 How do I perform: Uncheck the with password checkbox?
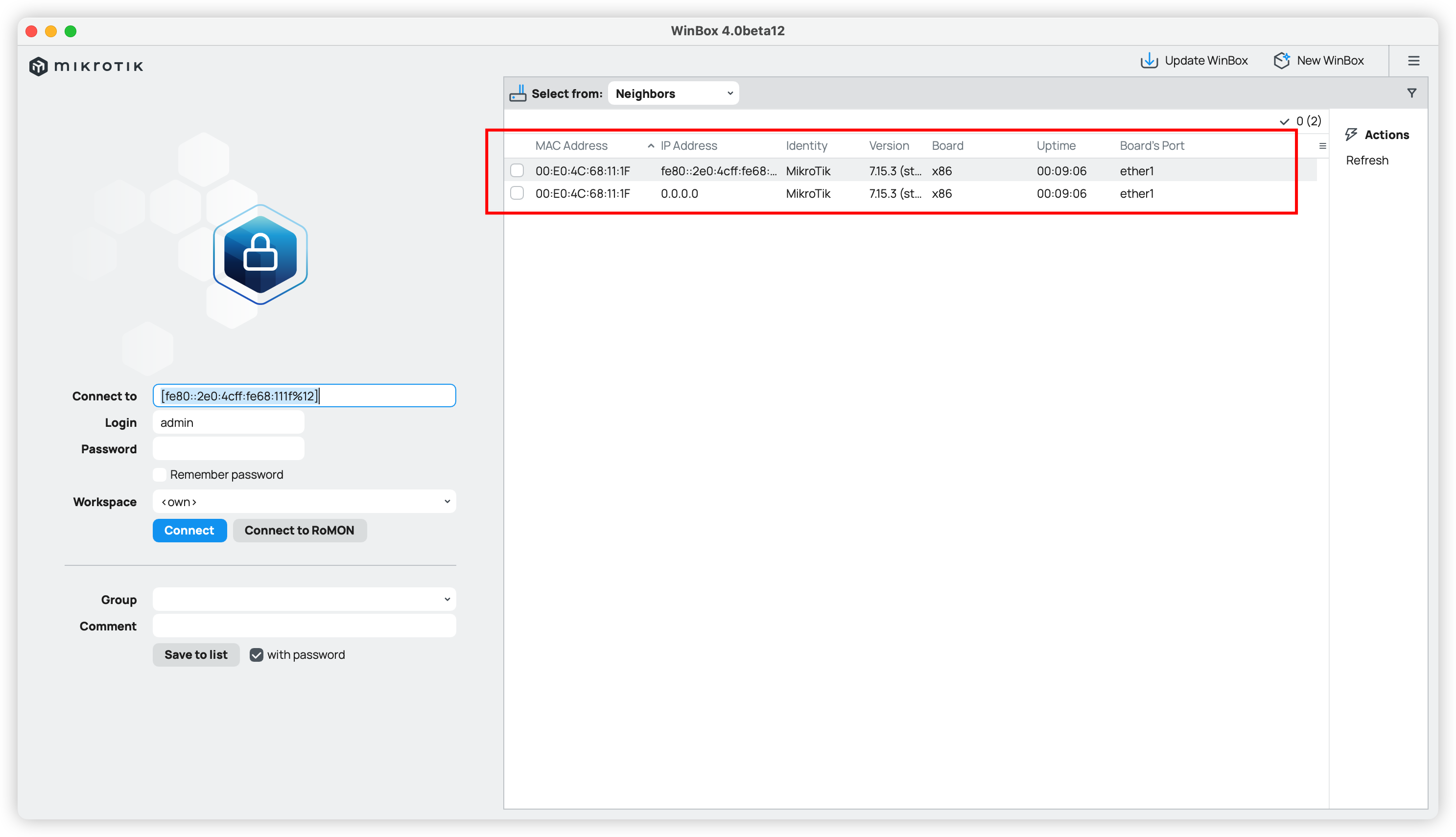point(257,655)
